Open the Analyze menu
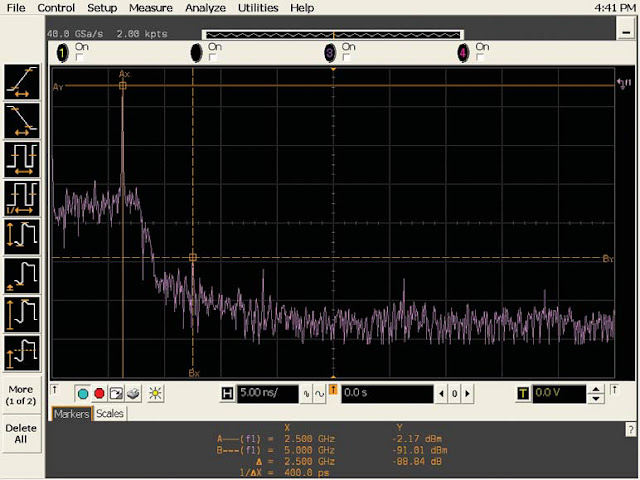 tap(205, 8)
